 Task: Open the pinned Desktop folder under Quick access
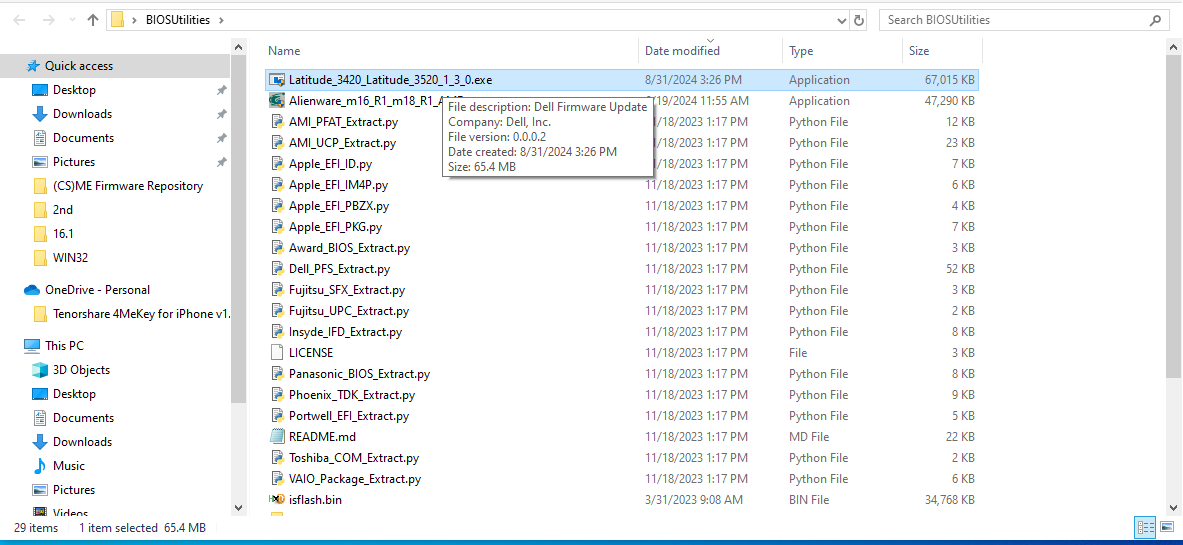coord(74,90)
